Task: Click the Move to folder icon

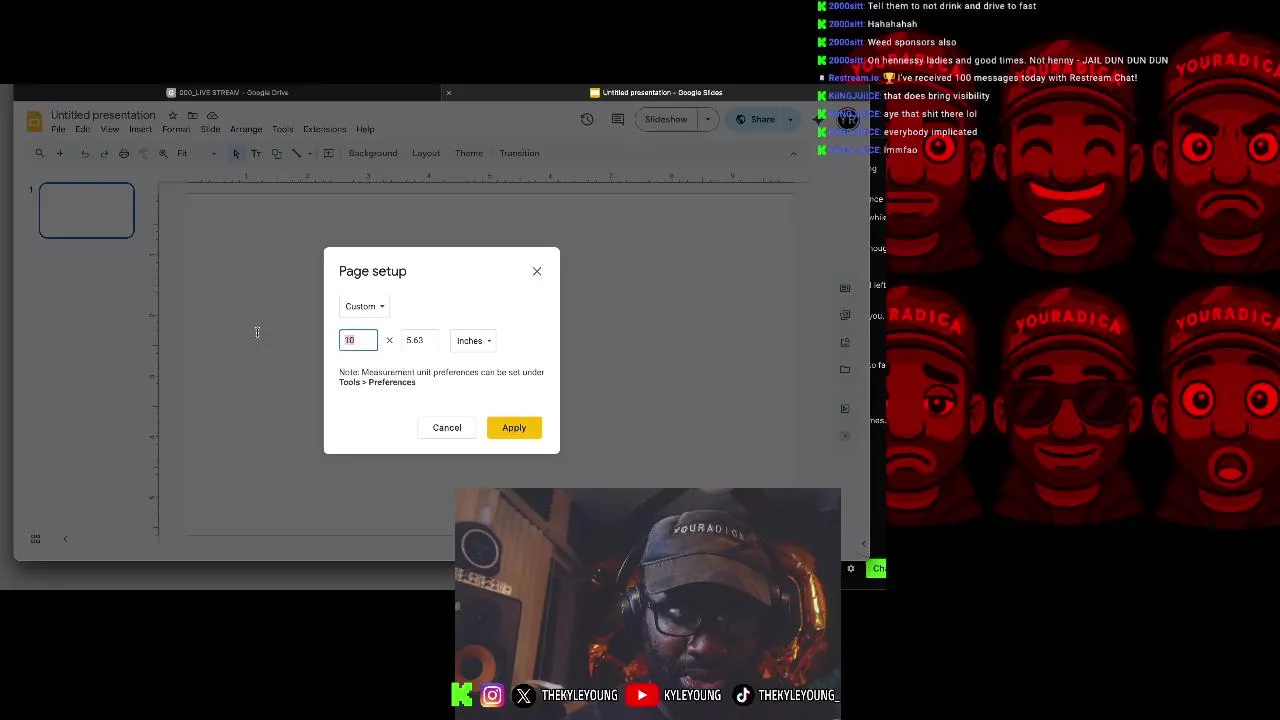Action: (x=192, y=115)
